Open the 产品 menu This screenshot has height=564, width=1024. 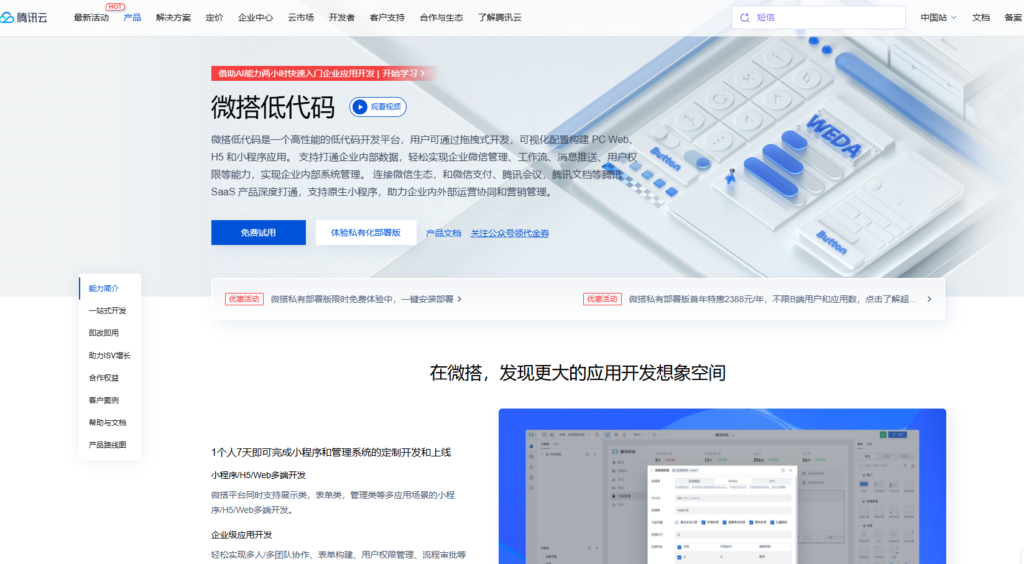132,17
